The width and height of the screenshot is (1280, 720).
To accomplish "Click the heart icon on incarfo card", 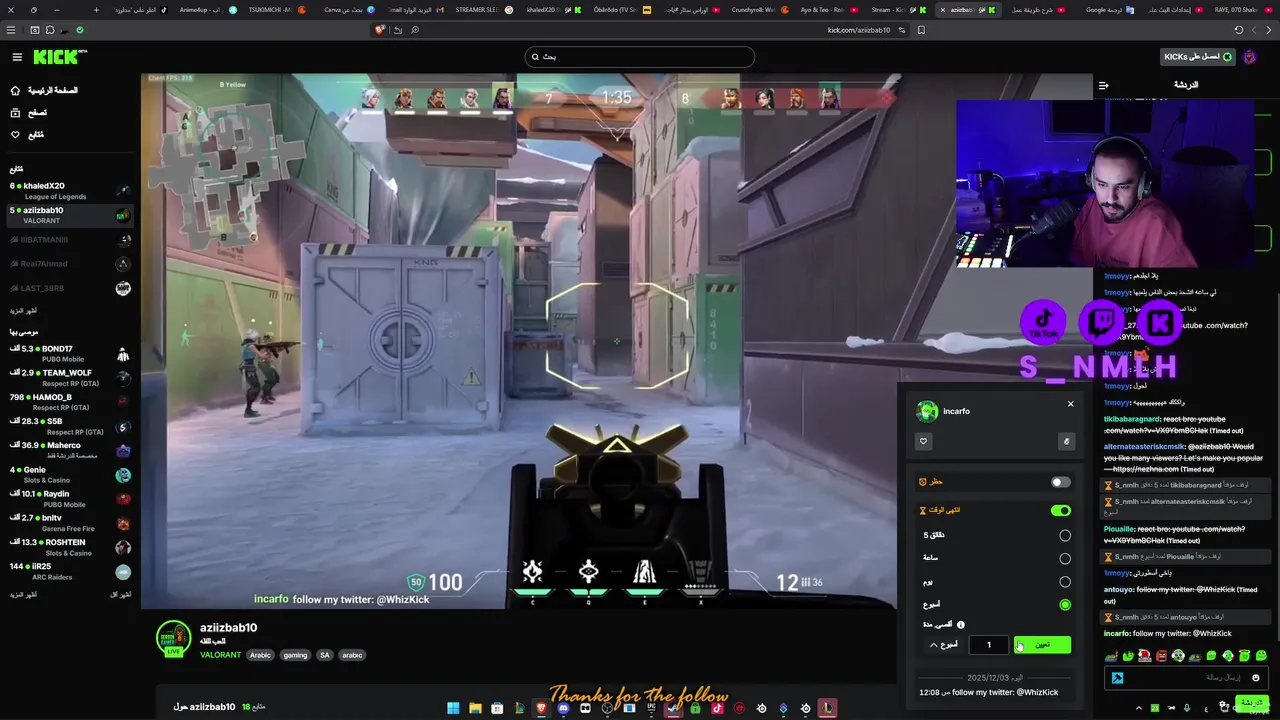I will coord(923,441).
